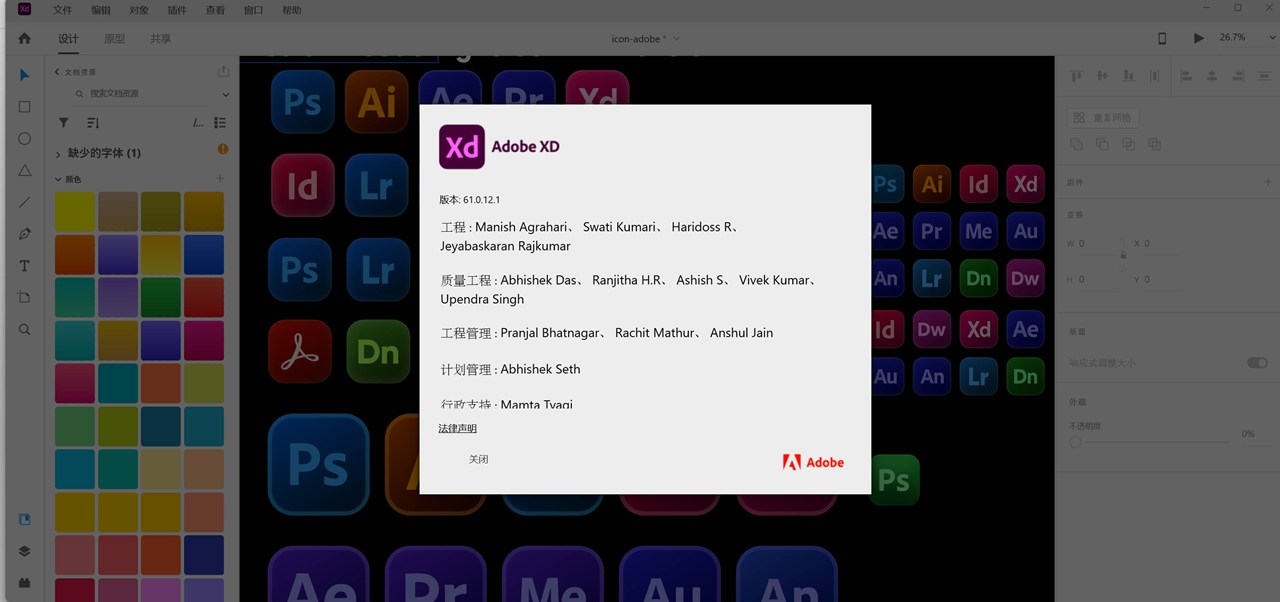Click the boolean Add union icon

click(1077, 144)
